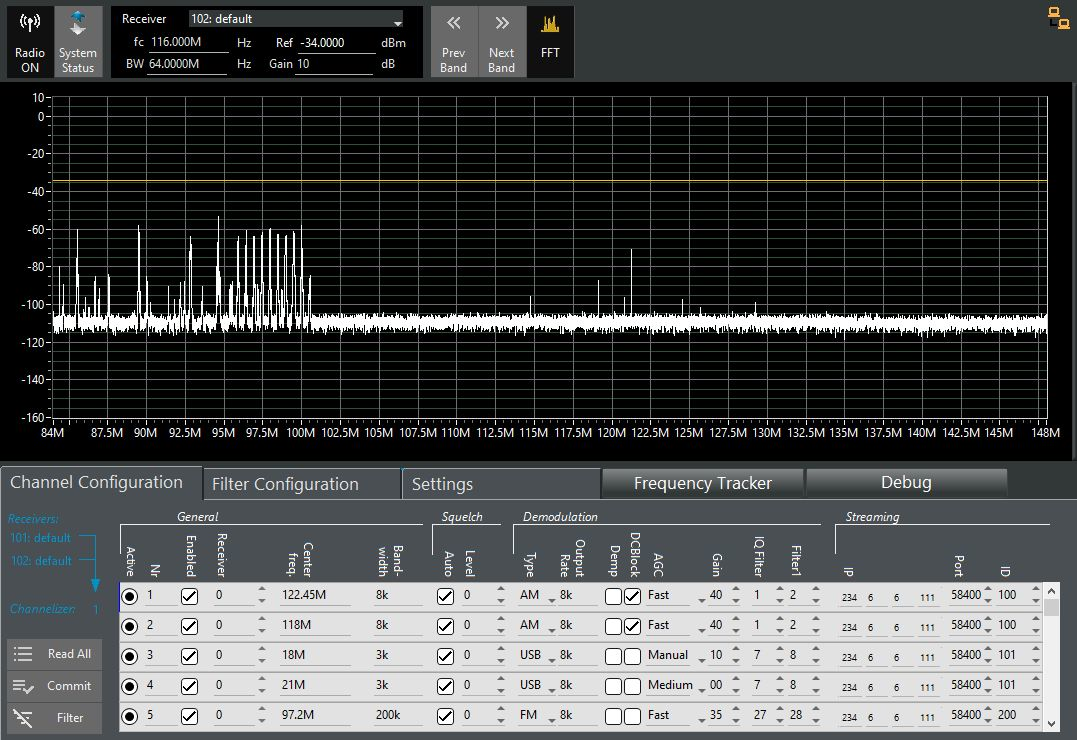
Task: Enable the Demp checkbox for channel 3
Action: click(x=614, y=656)
